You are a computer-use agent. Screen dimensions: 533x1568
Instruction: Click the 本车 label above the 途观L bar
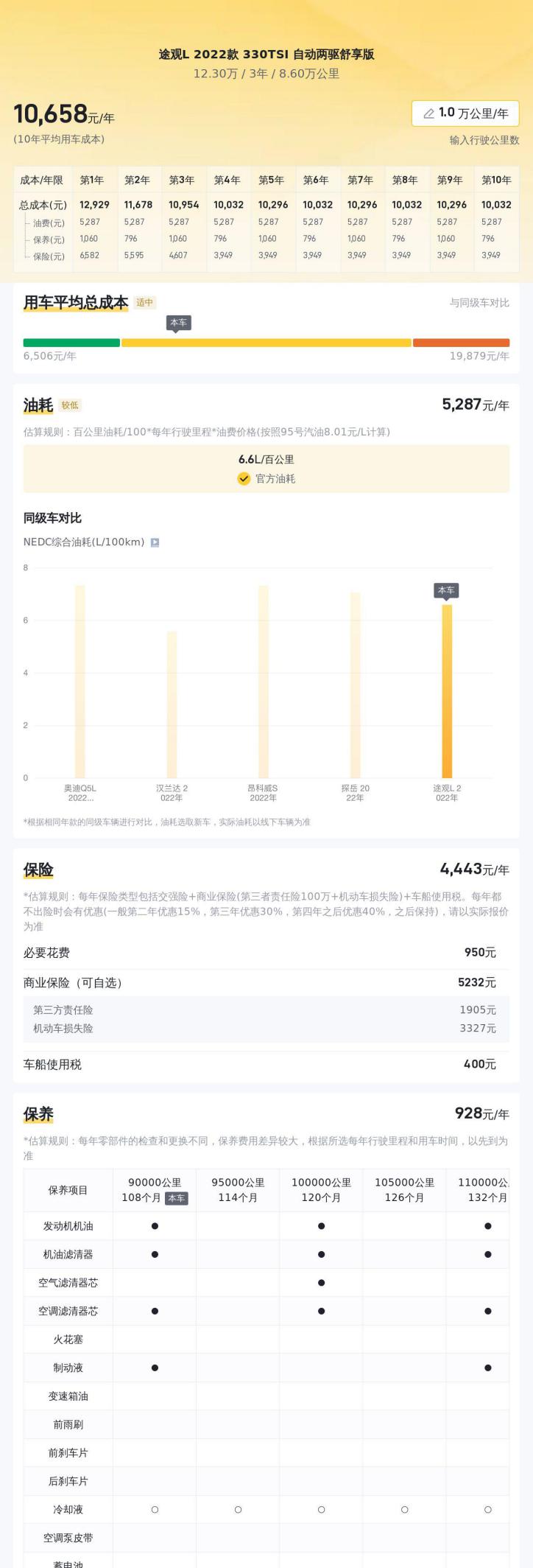tap(446, 590)
